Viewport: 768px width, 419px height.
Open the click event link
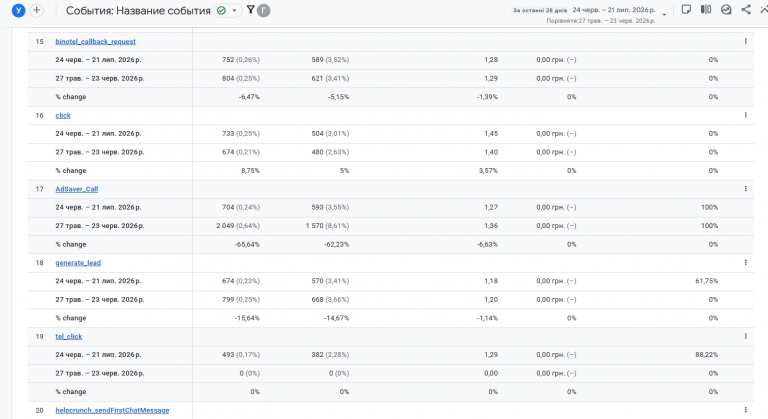pos(63,115)
